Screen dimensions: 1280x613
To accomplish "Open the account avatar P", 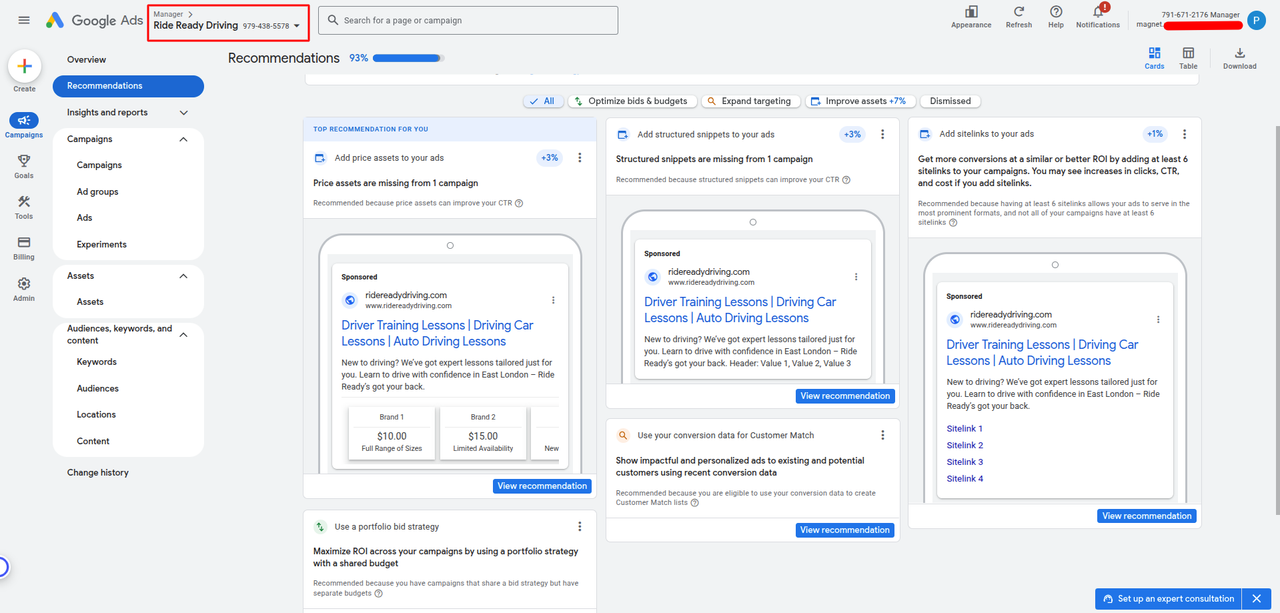I will (1256, 21).
